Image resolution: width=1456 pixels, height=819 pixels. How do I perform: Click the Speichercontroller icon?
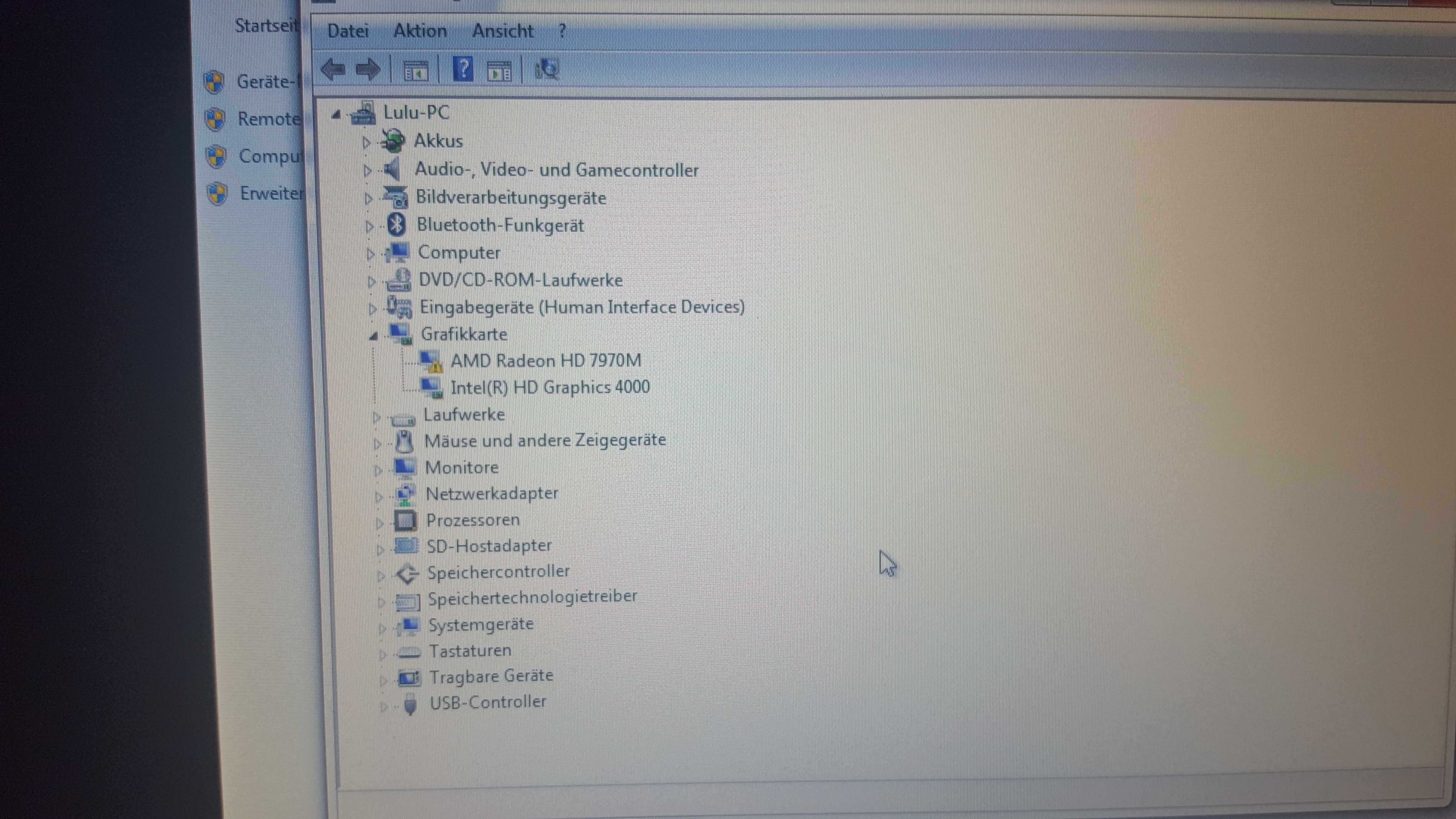coord(407,574)
